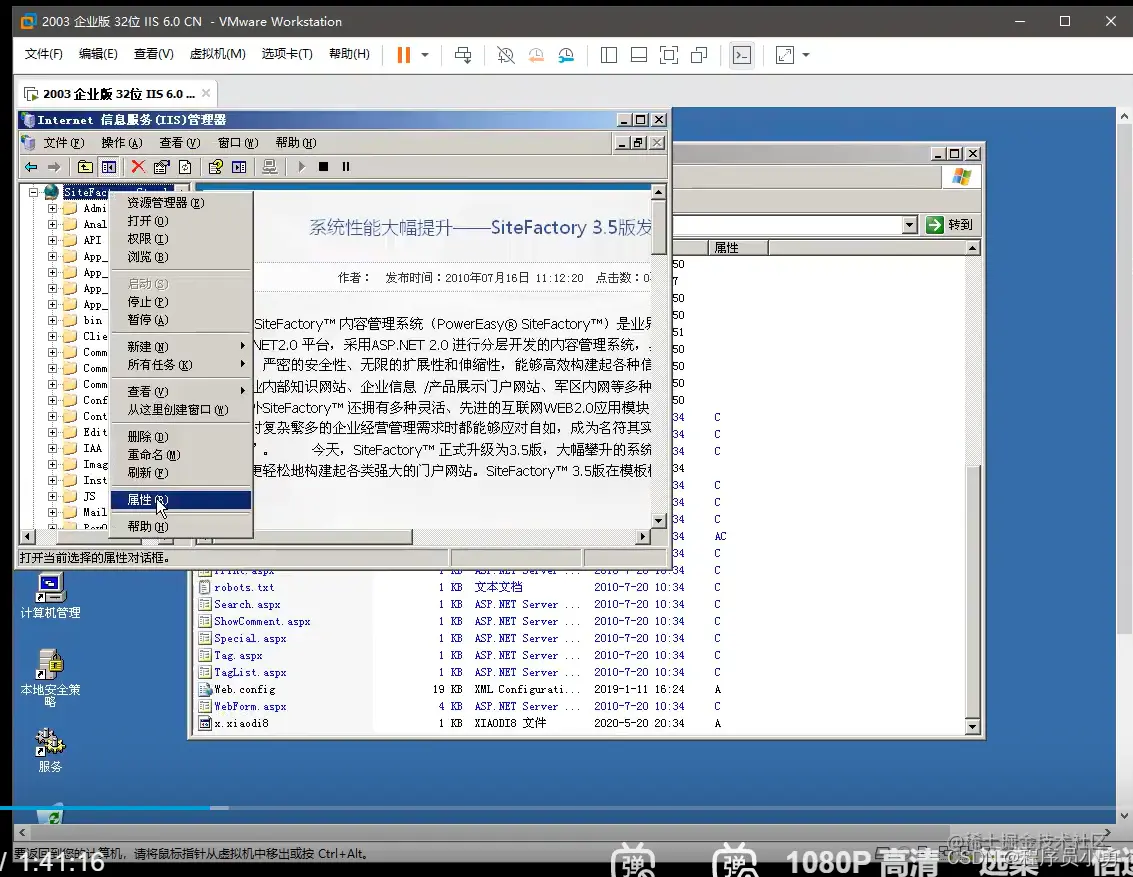Open the stretch display dropdown arrow
This screenshot has width=1133, height=877.
click(x=806, y=55)
